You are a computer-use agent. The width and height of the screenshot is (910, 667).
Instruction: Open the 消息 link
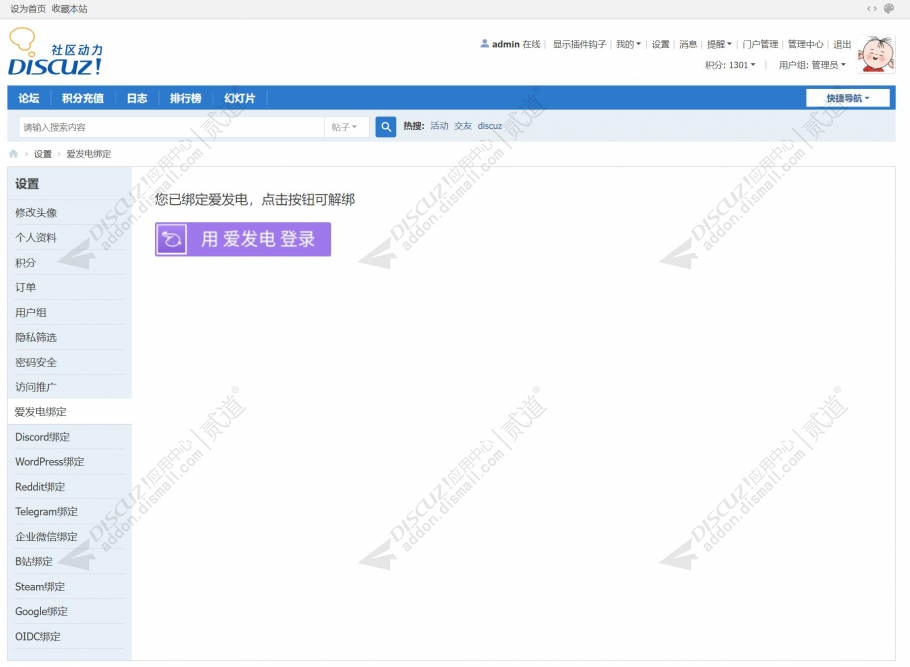tap(688, 44)
